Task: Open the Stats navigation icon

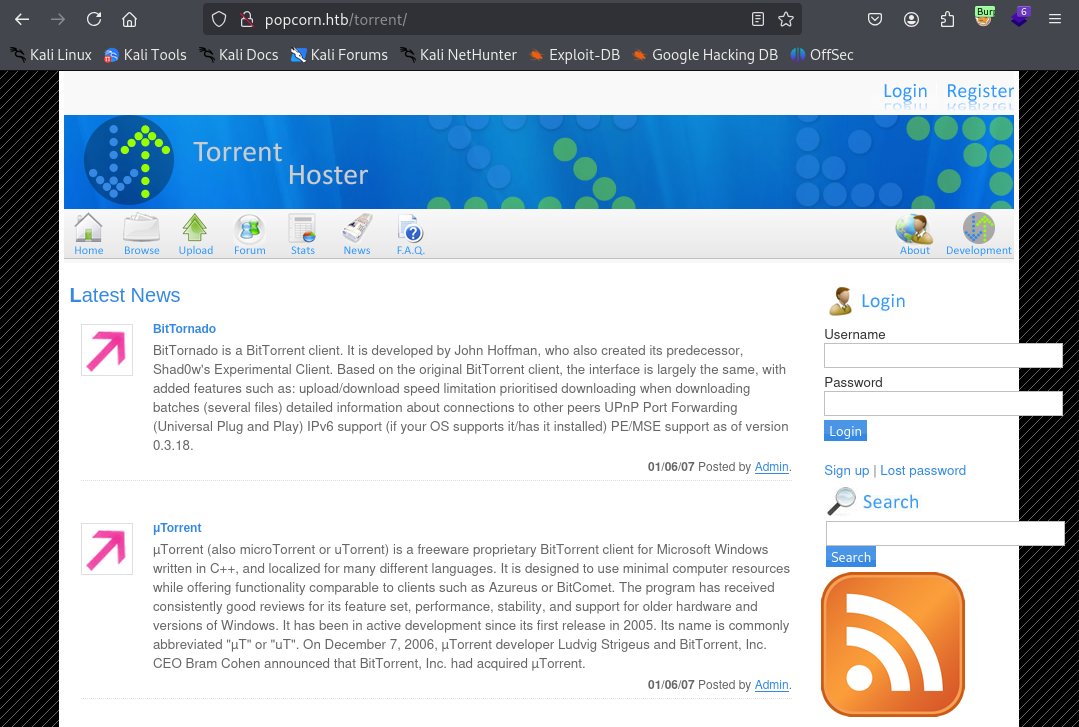Action: pos(303,235)
